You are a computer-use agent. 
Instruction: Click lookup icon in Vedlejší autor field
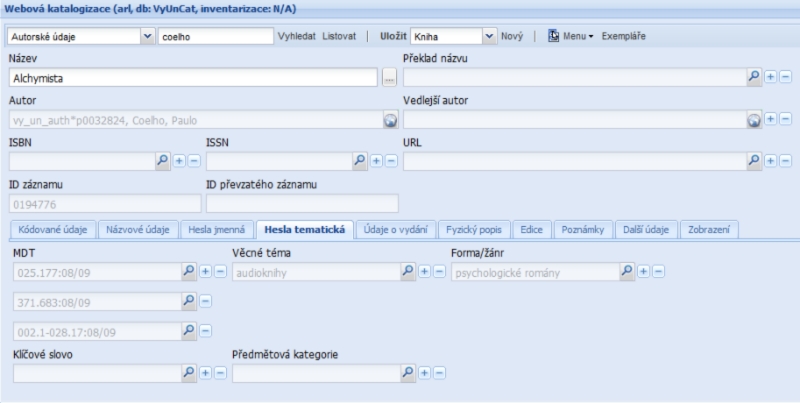pyautogui.click(x=754, y=120)
